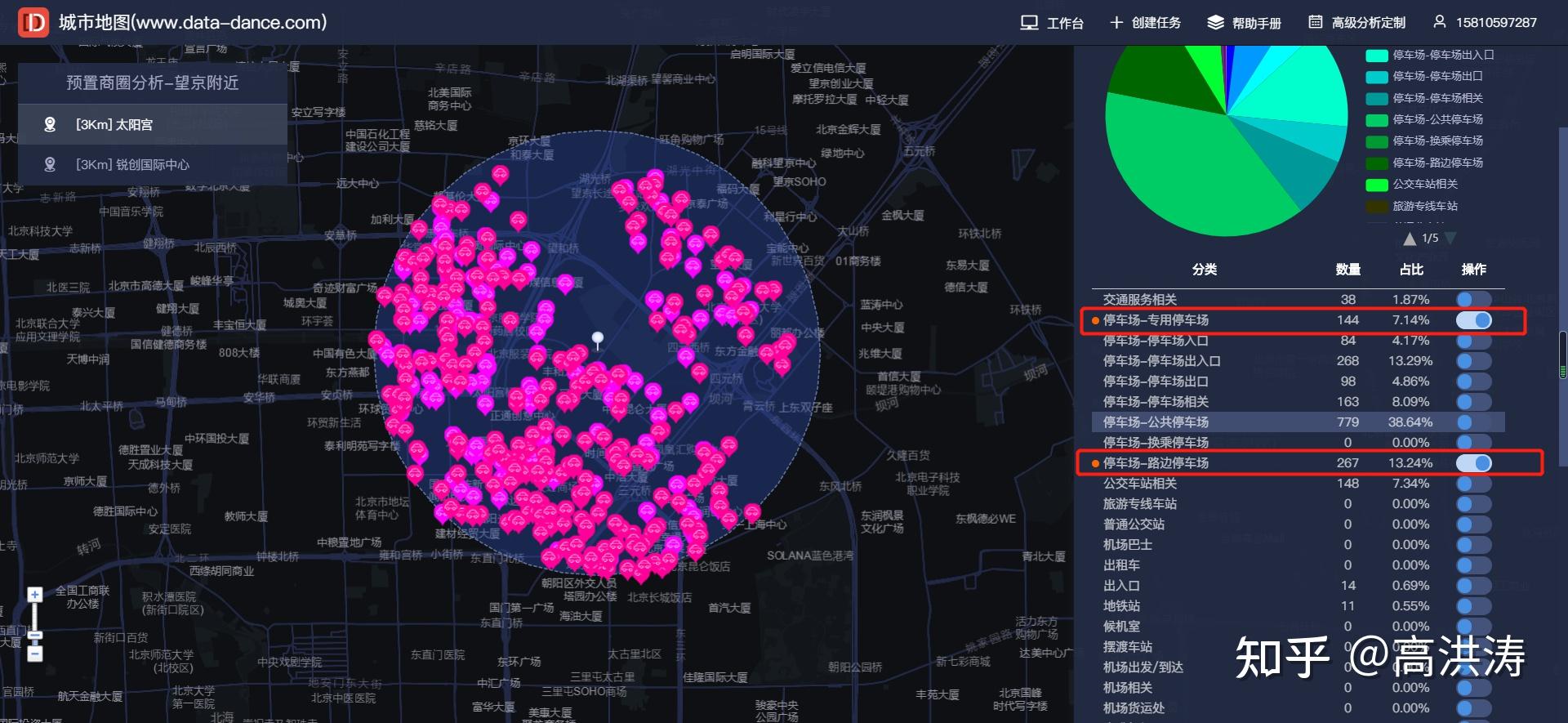
Task: Click 预置商圈分析-望京附近 panel title
Action: coord(152,83)
